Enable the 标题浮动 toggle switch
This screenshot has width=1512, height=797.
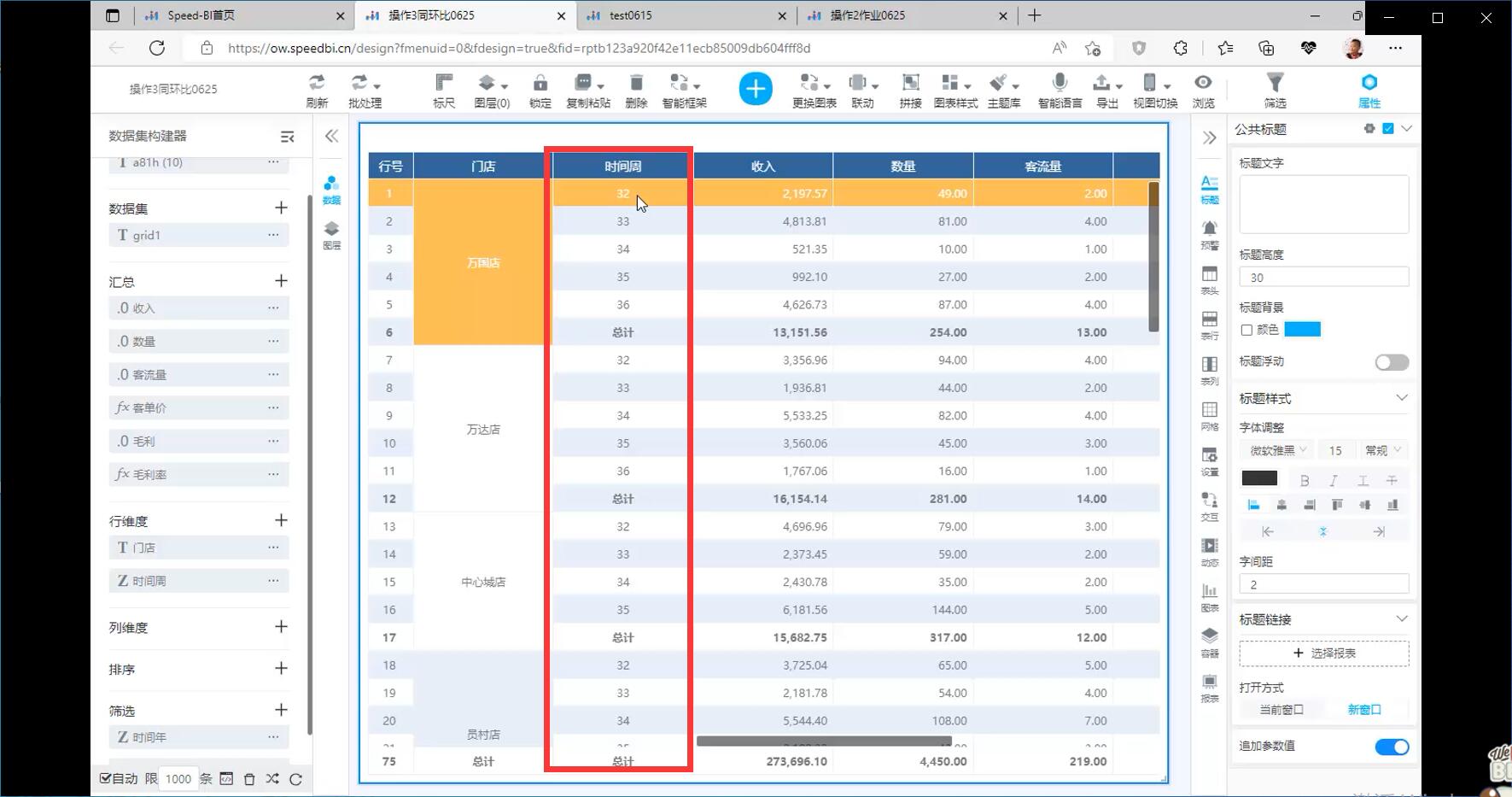[x=1392, y=363]
